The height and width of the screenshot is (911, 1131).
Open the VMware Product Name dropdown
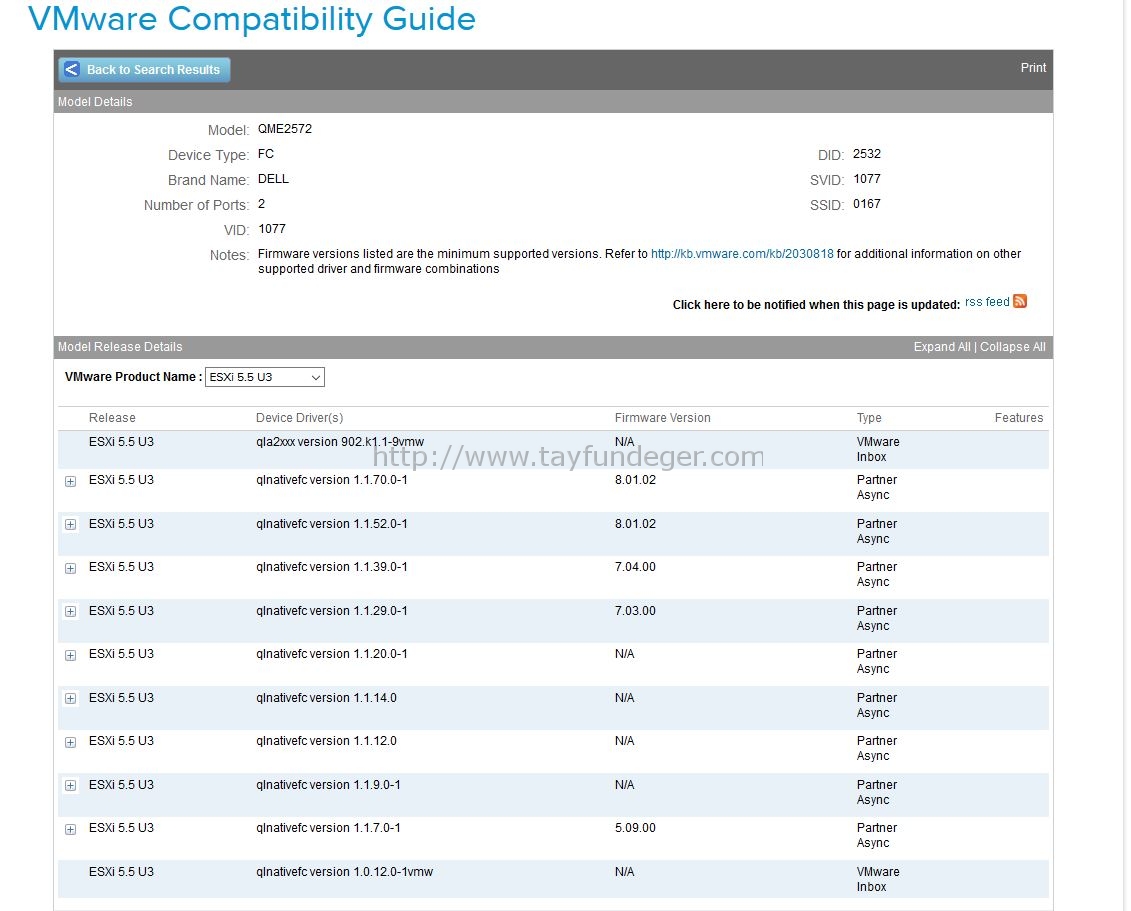pyautogui.click(x=265, y=377)
